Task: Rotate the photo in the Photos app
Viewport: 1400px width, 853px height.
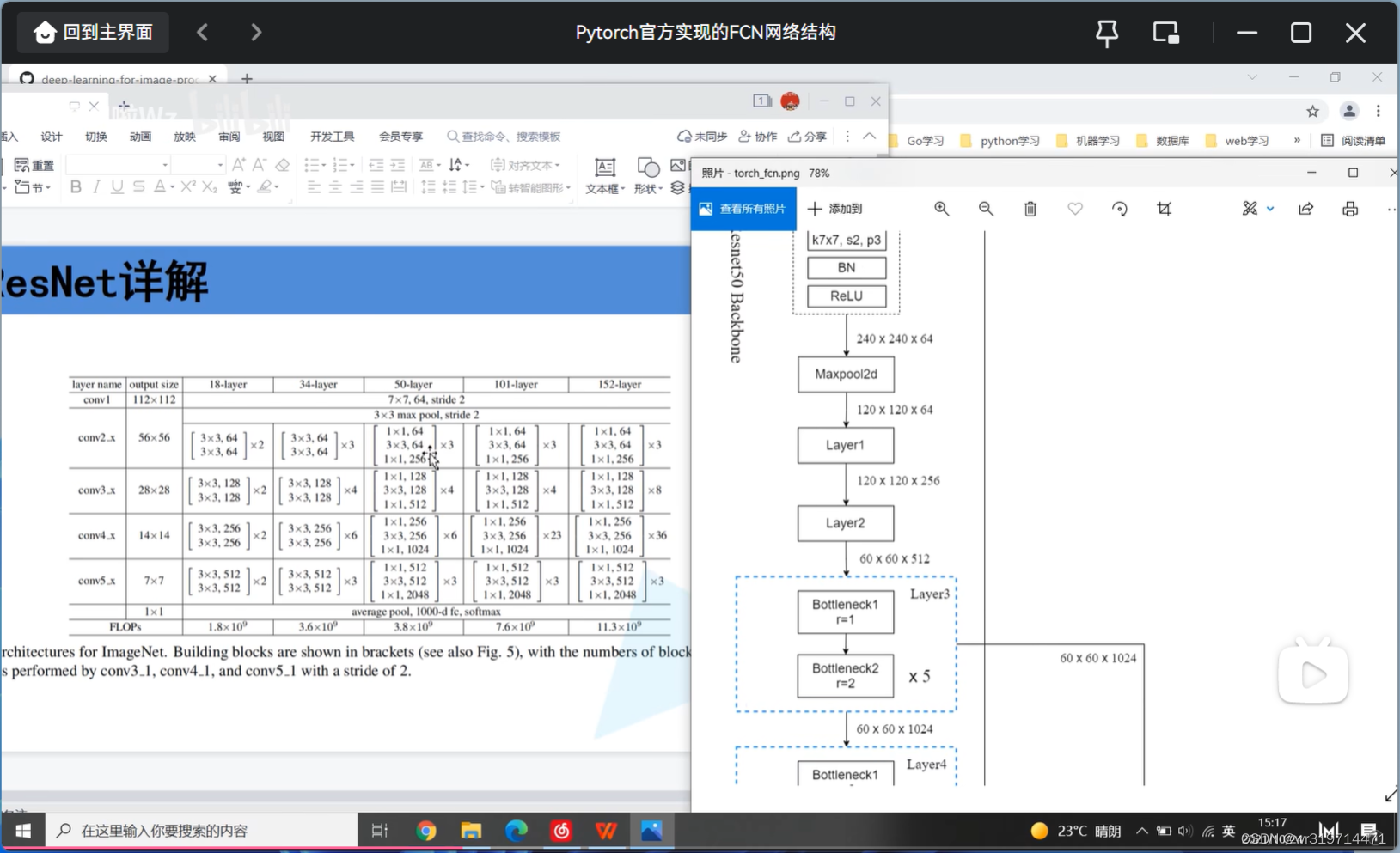Action: [1120, 209]
